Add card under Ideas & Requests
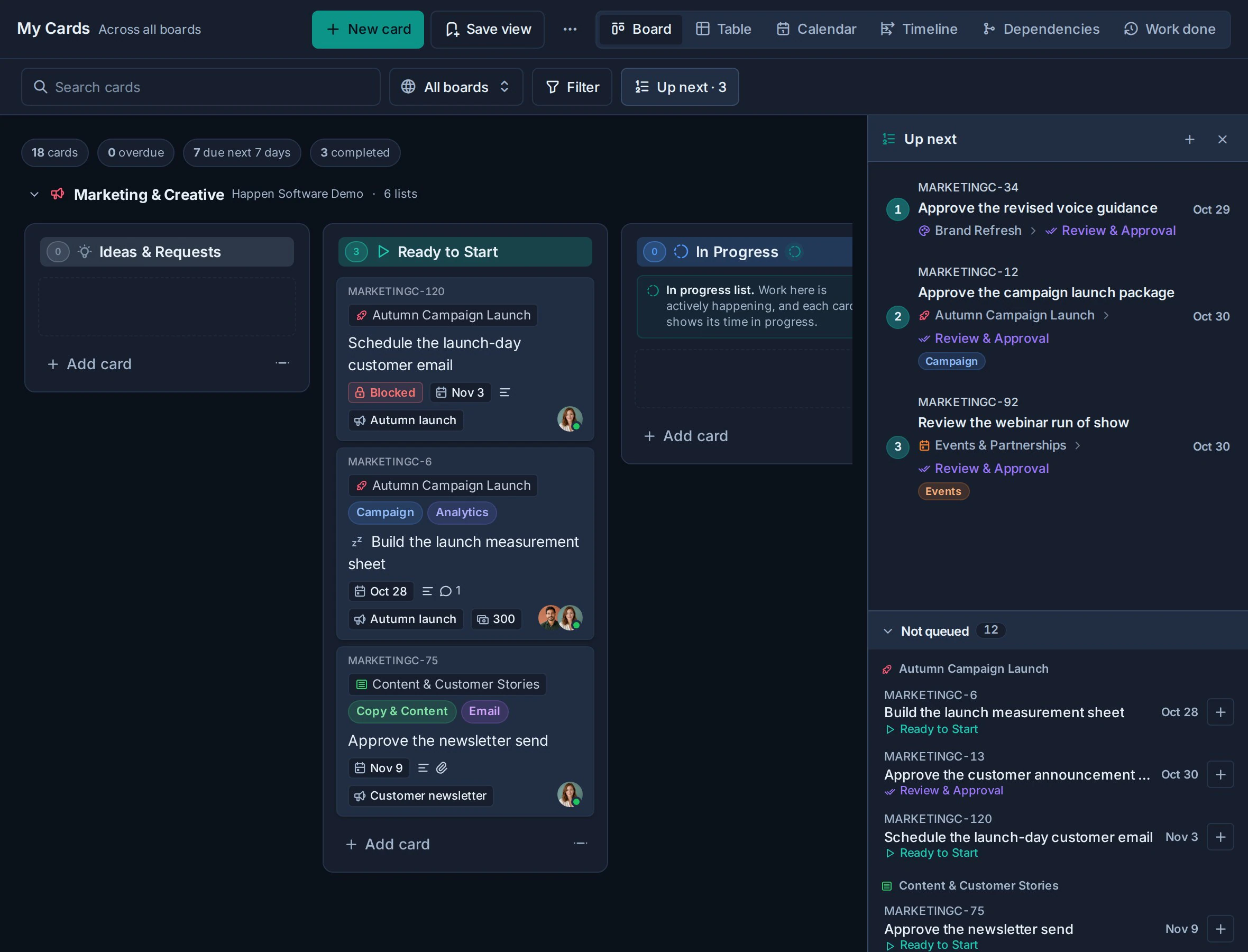This screenshot has width=1248, height=952. pyautogui.click(x=89, y=364)
